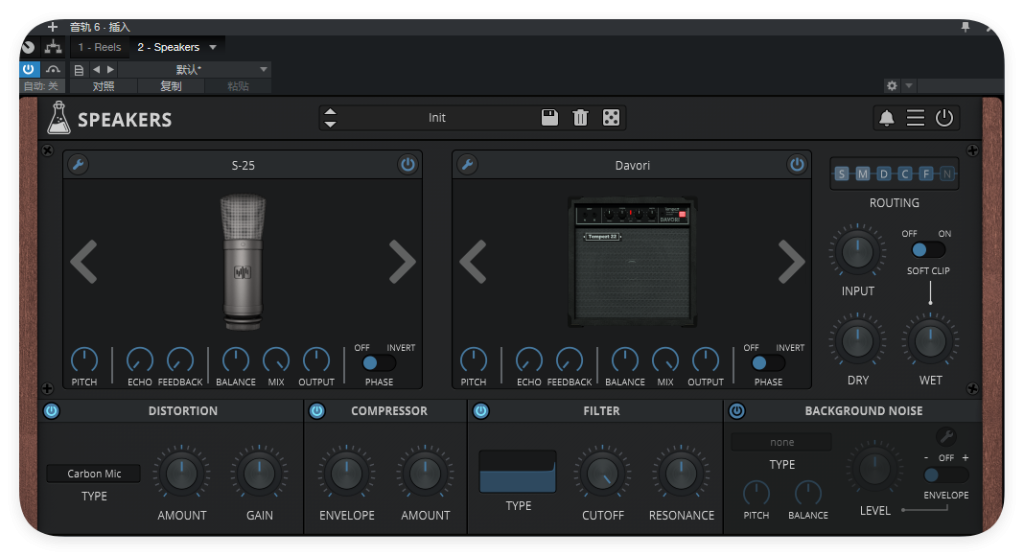The image size is (1024, 556).
Task: Disable the Distortion section
Action: (51, 411)
